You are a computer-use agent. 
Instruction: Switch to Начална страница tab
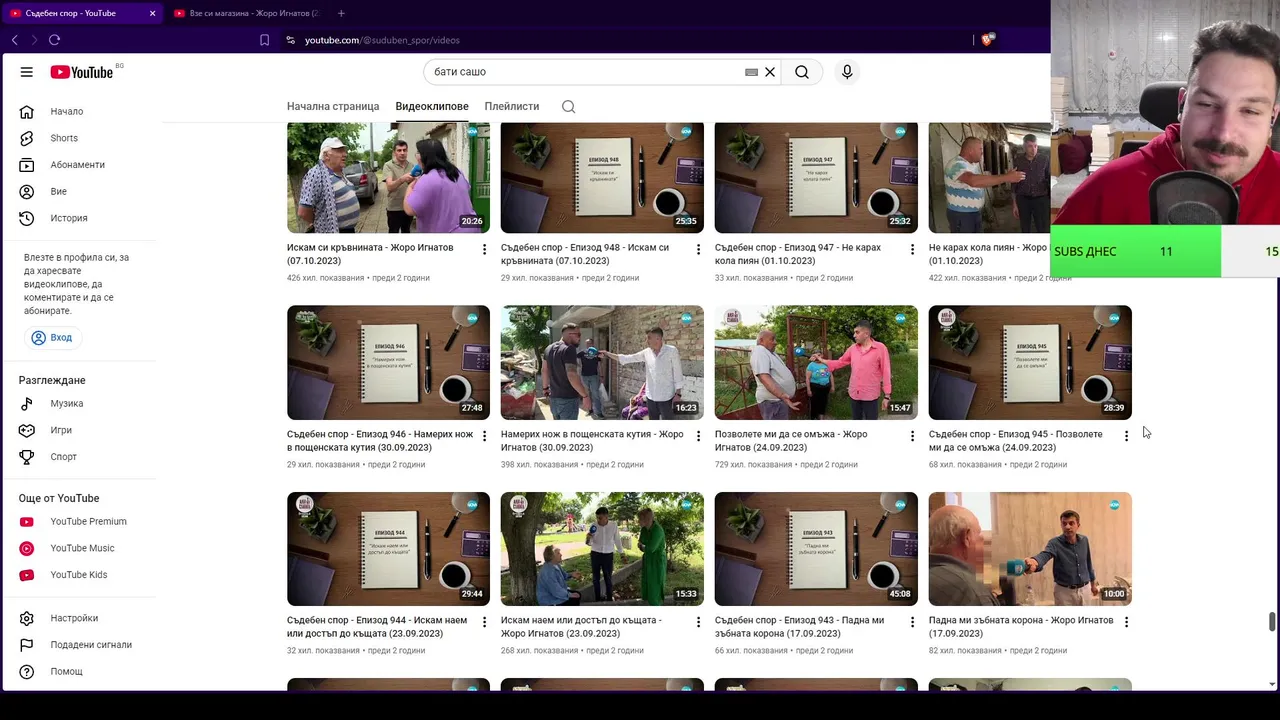point(333,106)
